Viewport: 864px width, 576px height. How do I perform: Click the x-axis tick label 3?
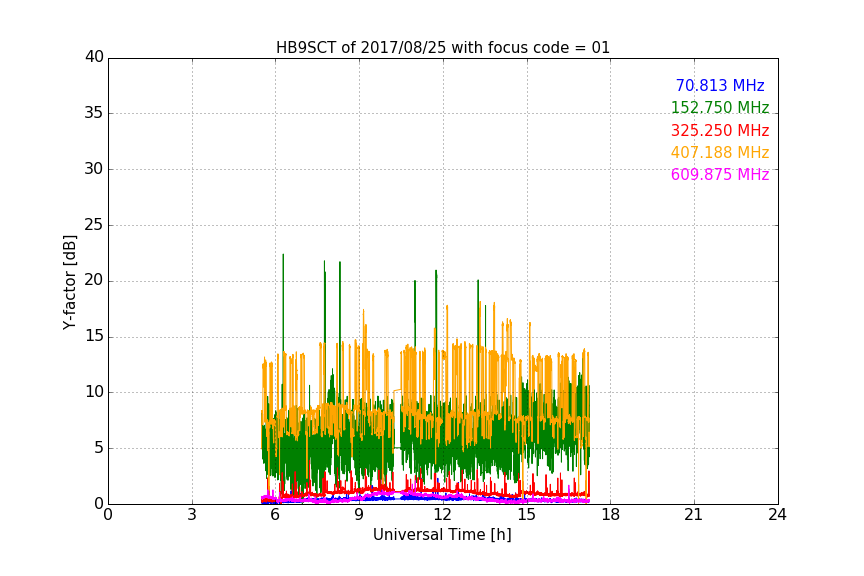192,515
